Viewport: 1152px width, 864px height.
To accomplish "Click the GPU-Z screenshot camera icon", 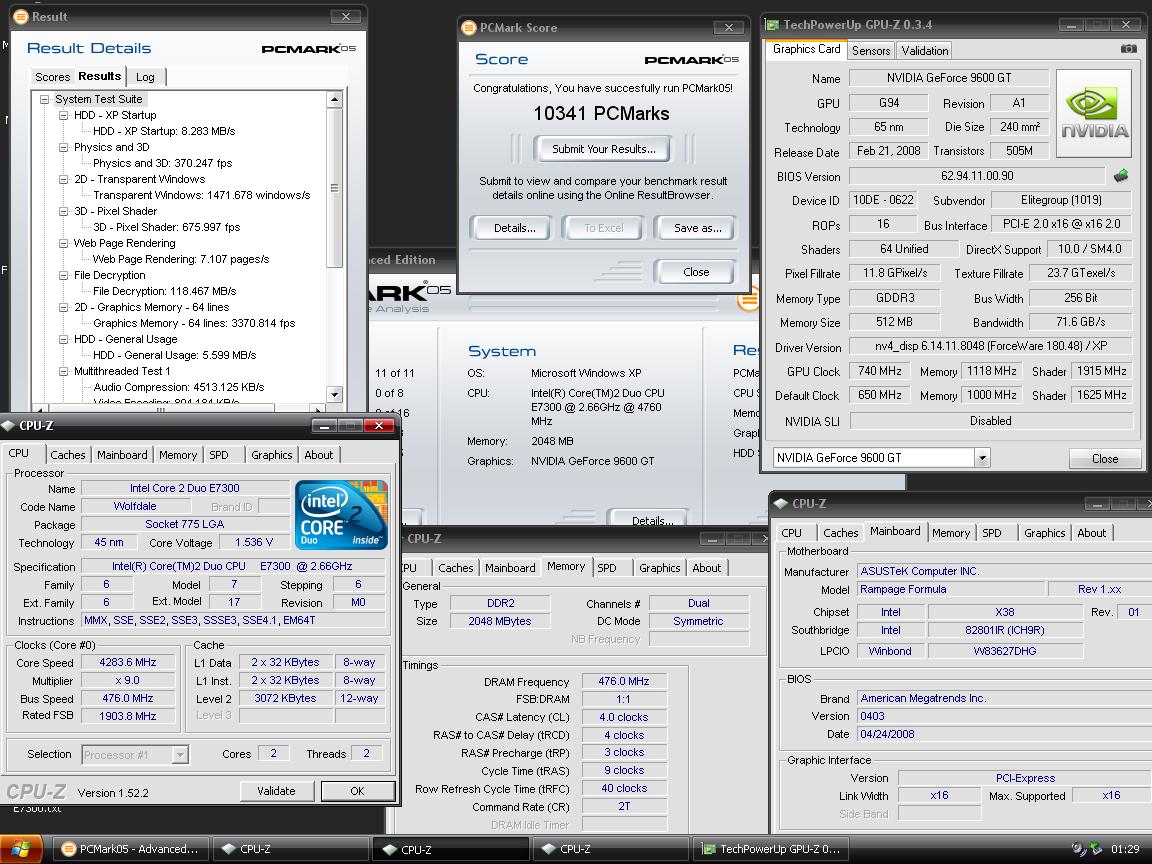I will pos(1128,48).
